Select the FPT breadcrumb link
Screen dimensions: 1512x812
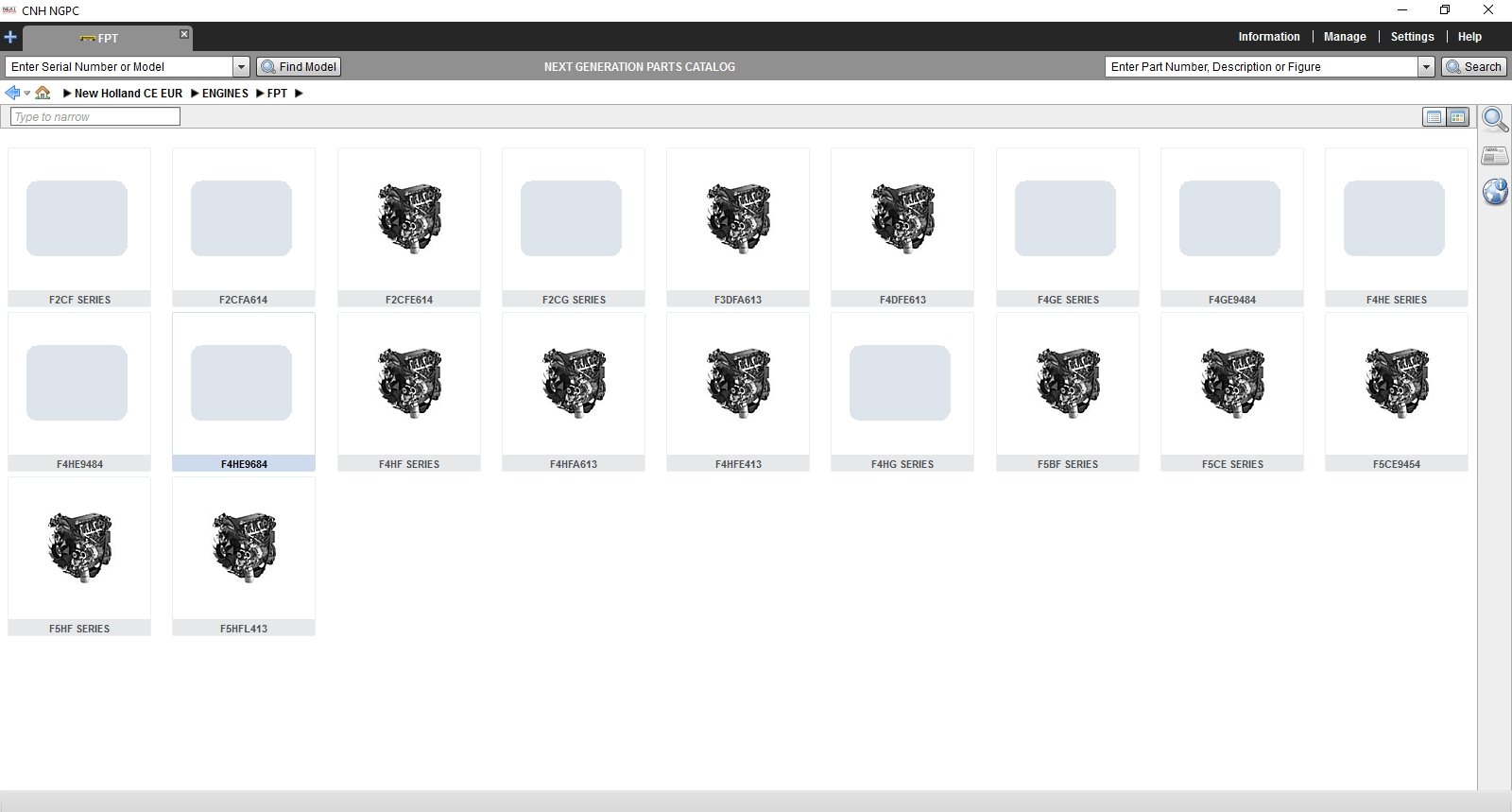277,94
